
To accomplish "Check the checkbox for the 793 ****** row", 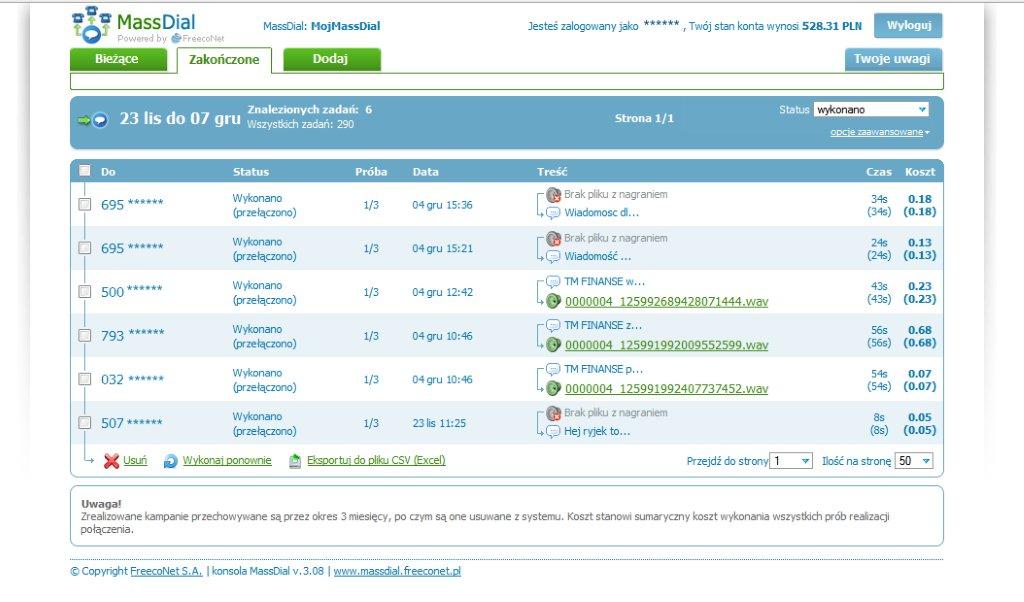I will click(84, 336).
